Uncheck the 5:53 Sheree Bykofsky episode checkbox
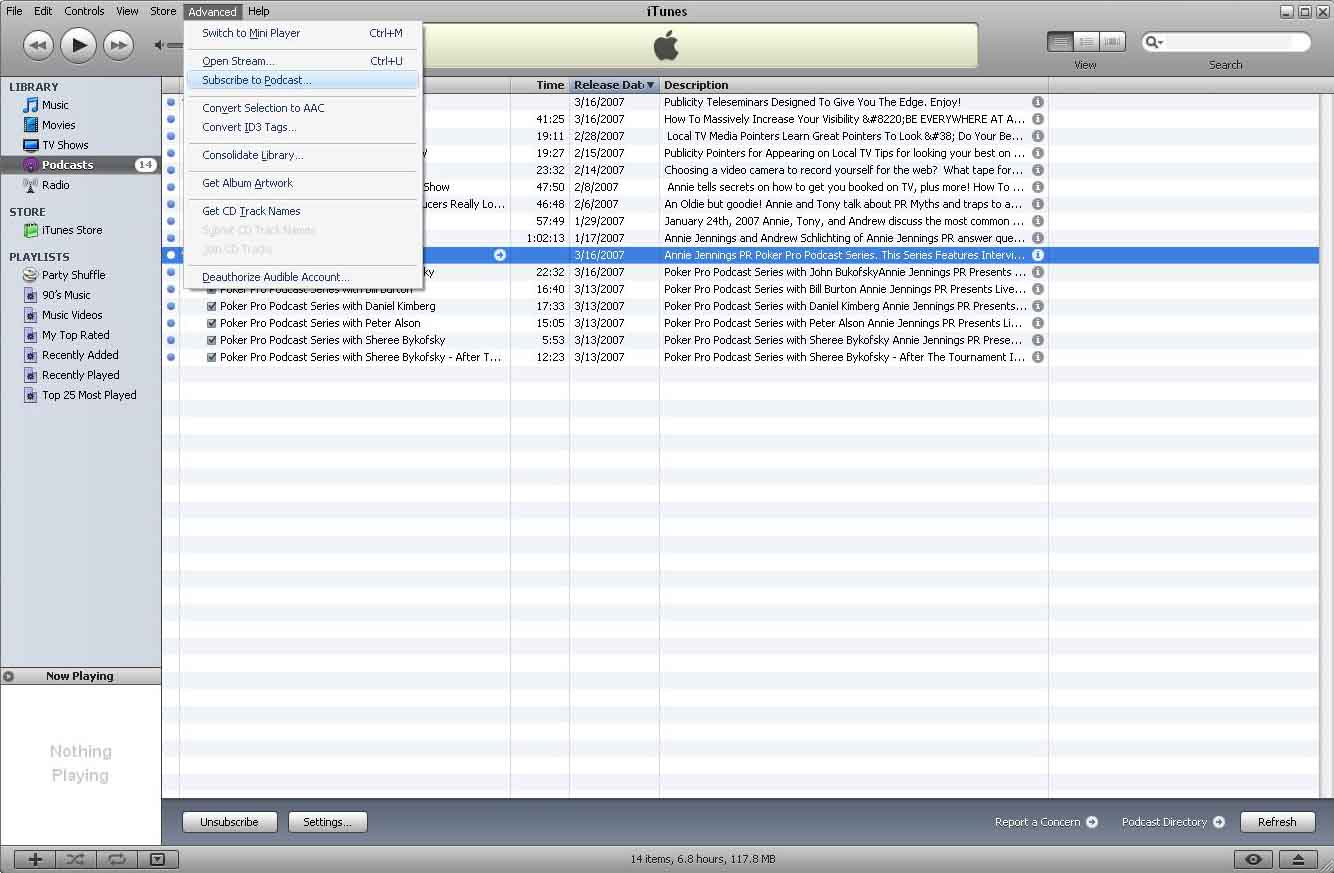The width and height of the screenshot is (1334, 873). (x=212, y=340)
